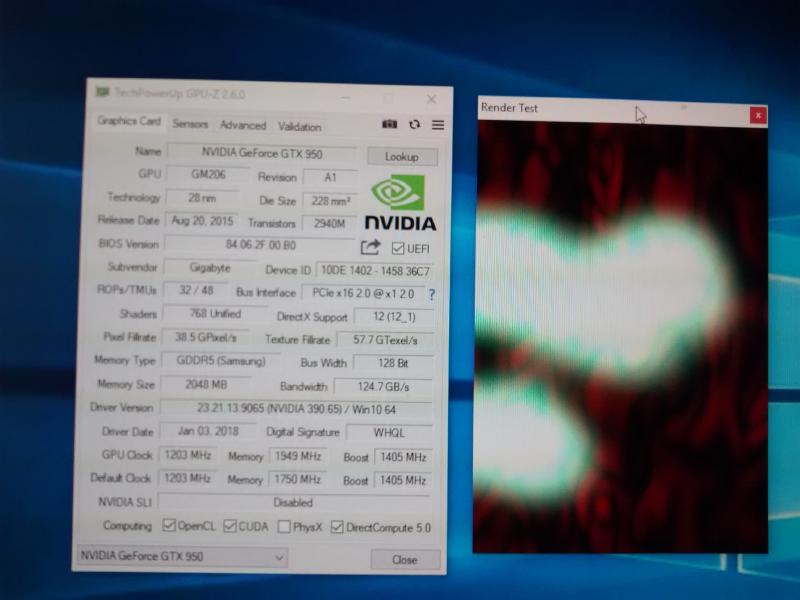Click the Close button in GPU-Z
The image size is (800, 600).
405,560
